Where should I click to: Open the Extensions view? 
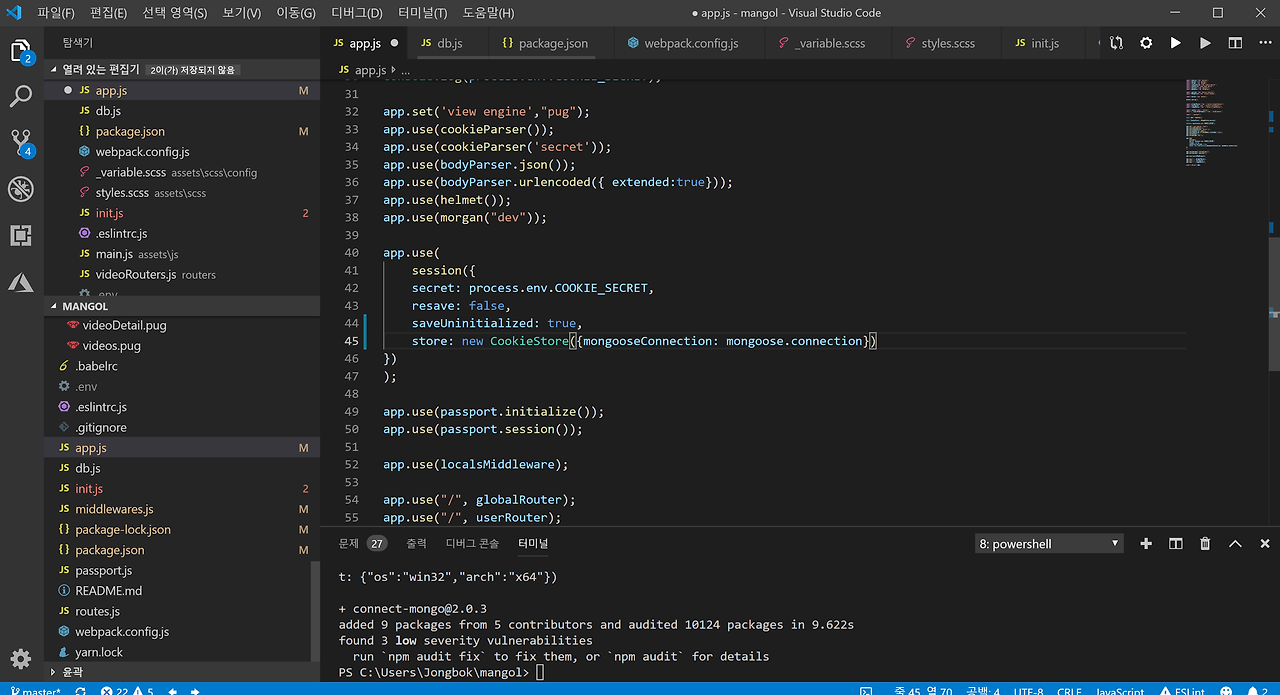[21, 235]
